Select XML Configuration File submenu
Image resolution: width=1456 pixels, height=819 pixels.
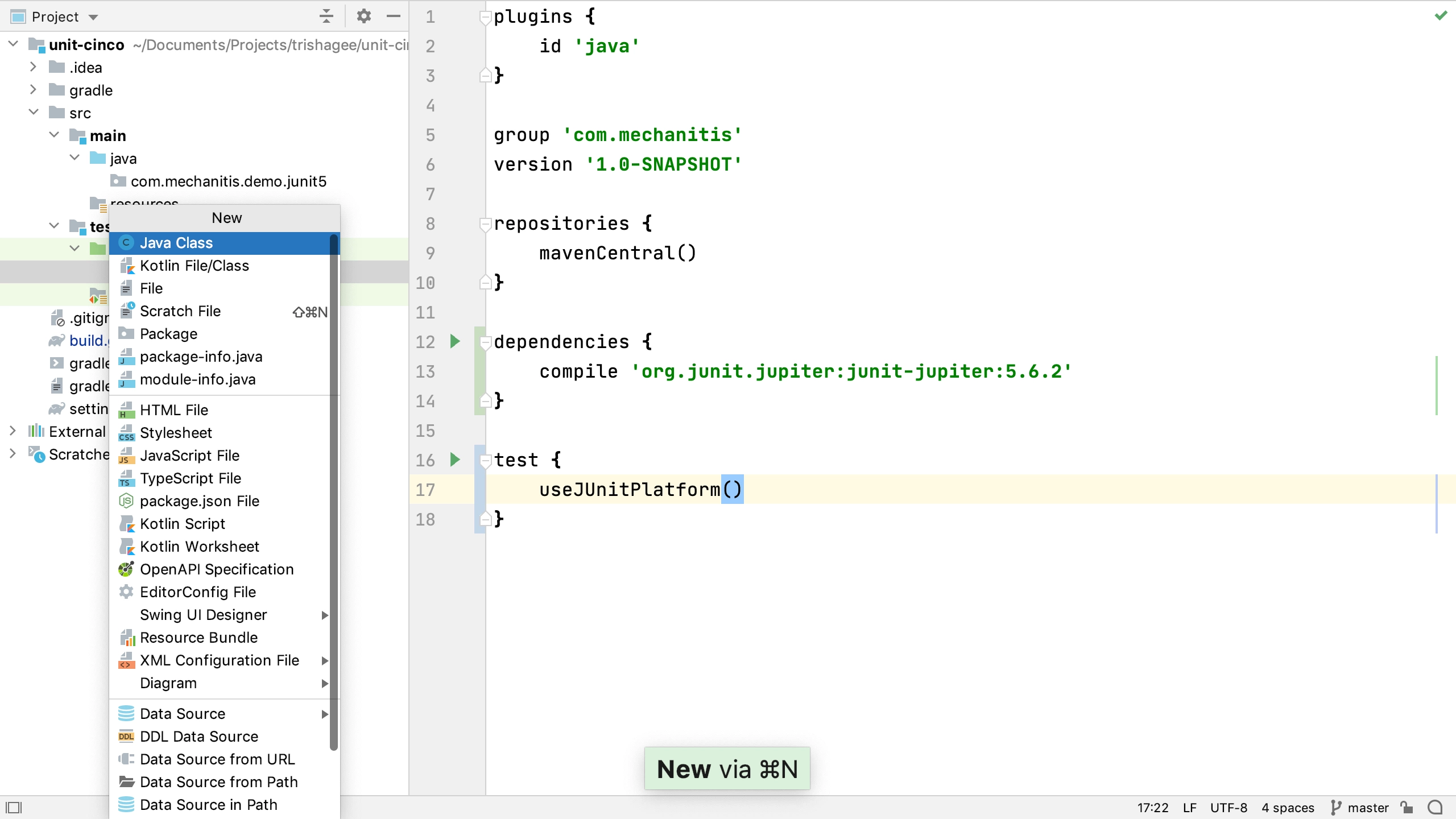click(219, 660)
